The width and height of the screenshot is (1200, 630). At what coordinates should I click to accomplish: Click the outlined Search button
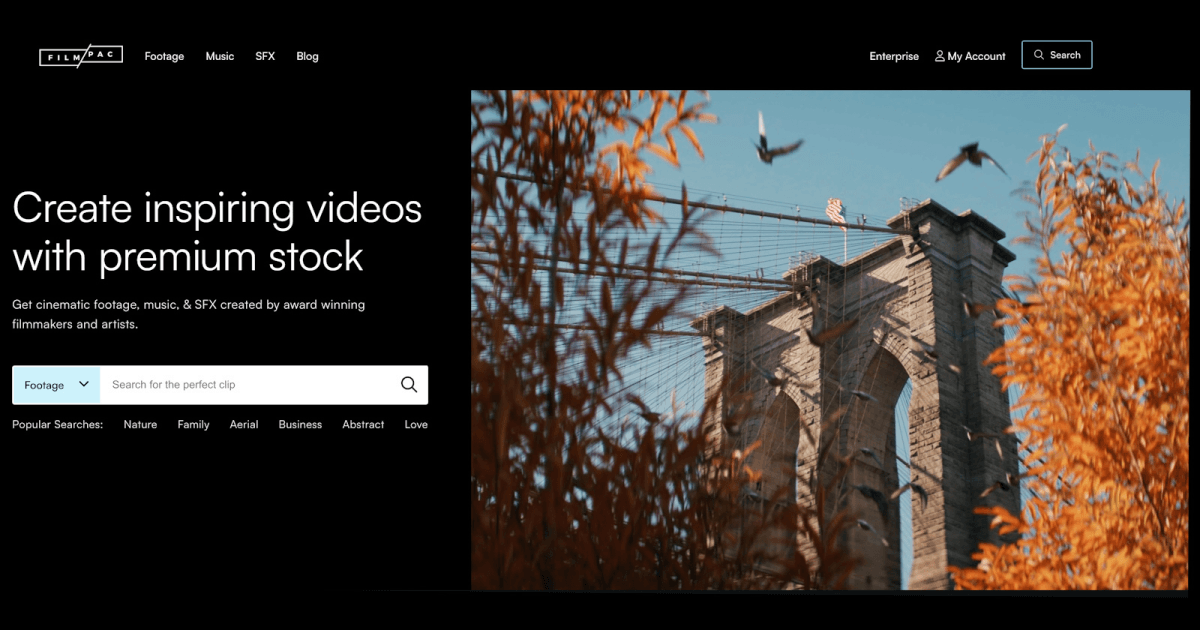[x=1057, y=55]
